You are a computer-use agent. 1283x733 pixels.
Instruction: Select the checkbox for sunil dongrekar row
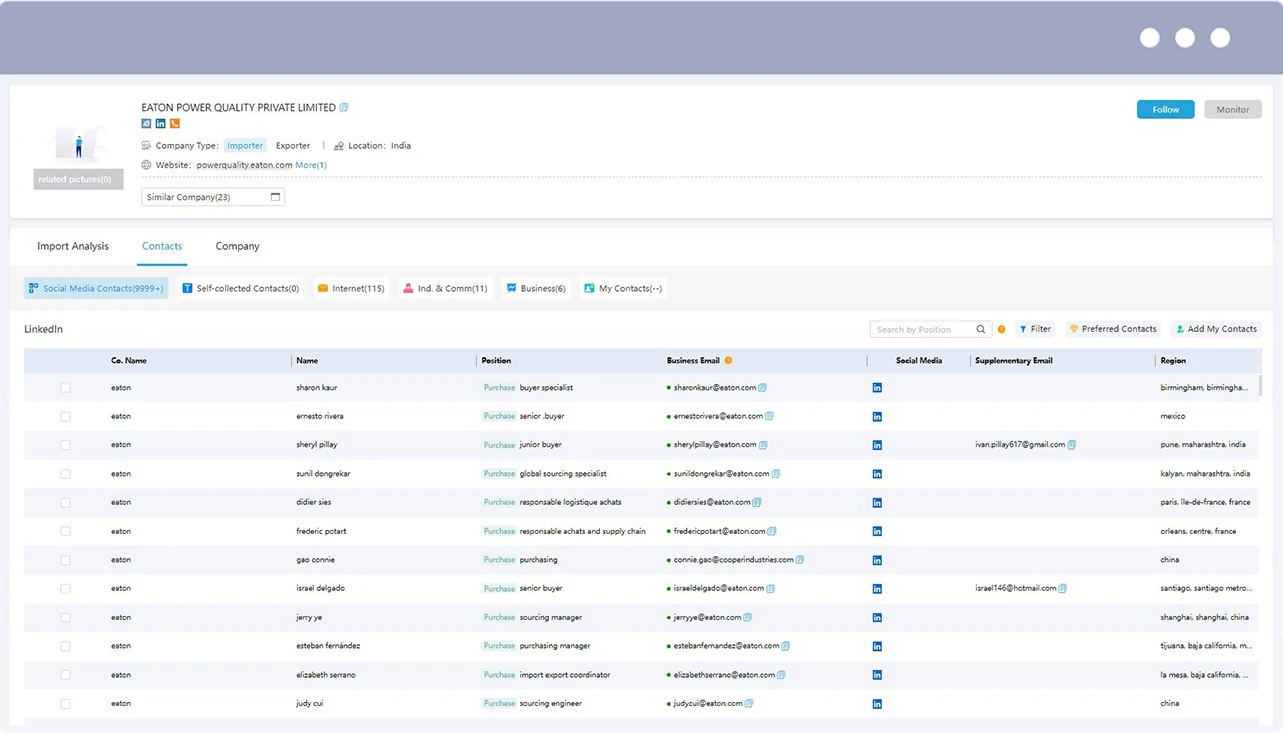[65, 474]
